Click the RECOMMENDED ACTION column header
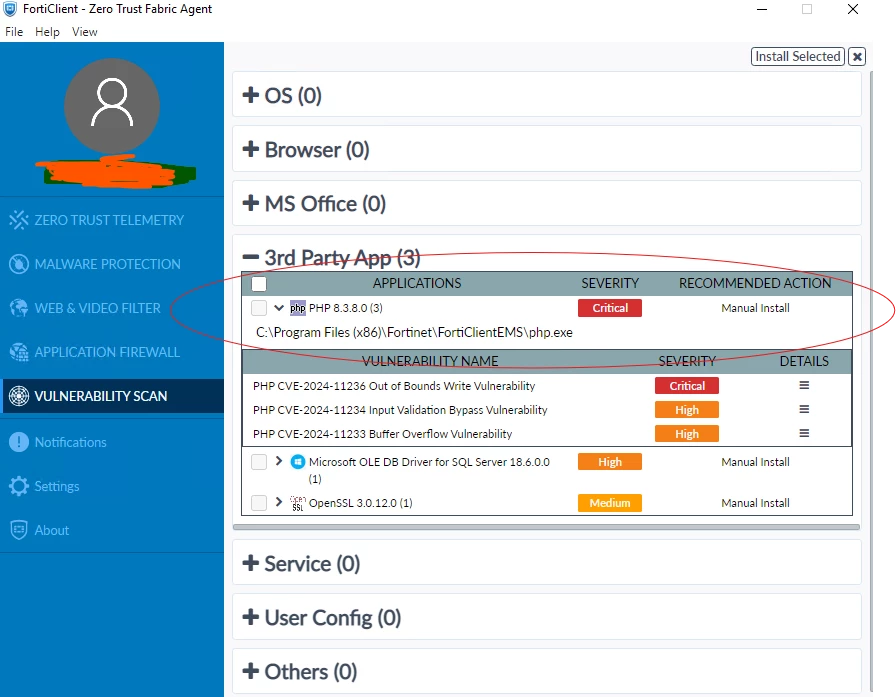The height and width of the screenshot is (697, 896). tap(755, 283)
